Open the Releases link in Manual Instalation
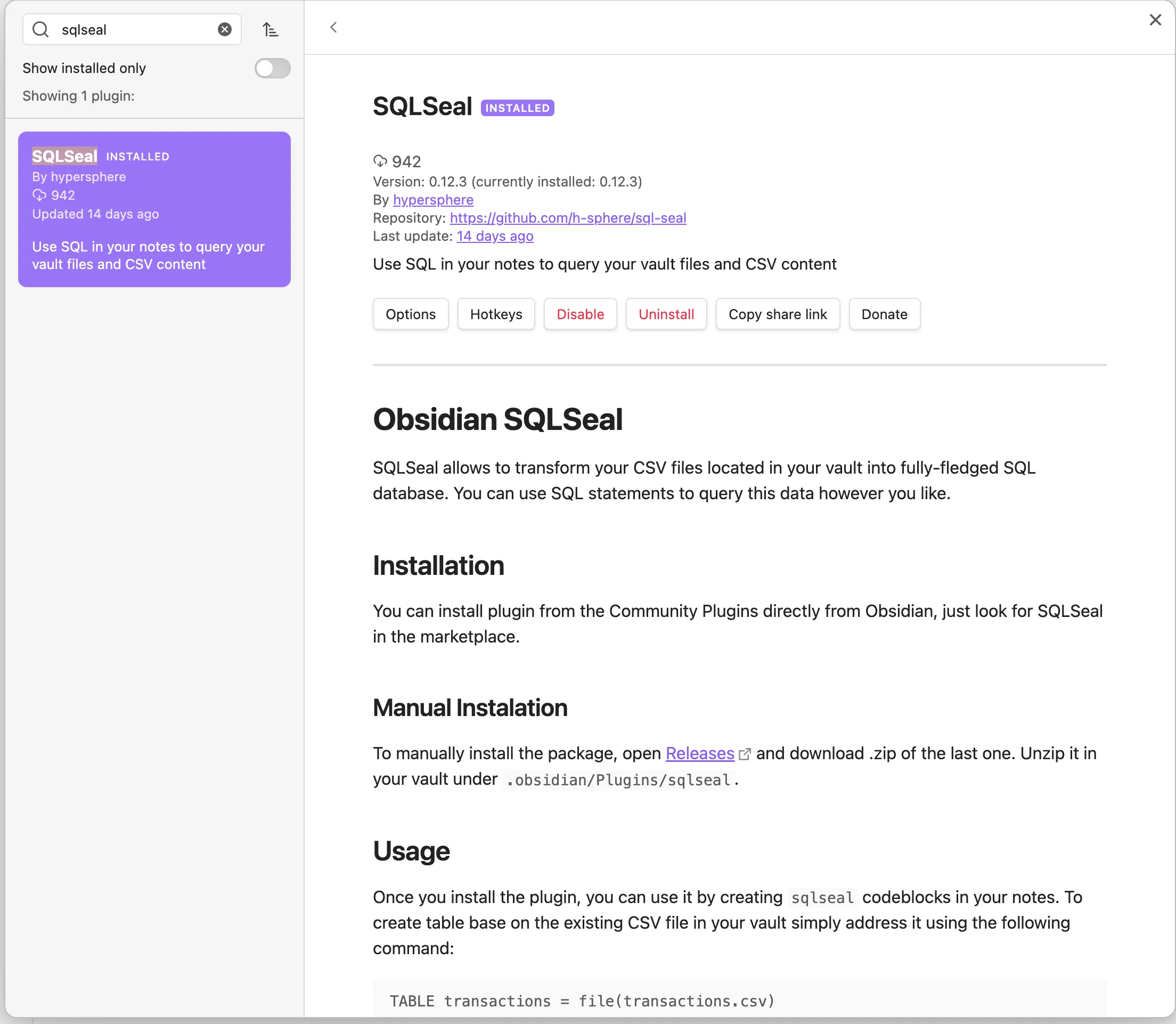The width and height of the screenshot is (1176, 1024). click(x=699, y=753)
